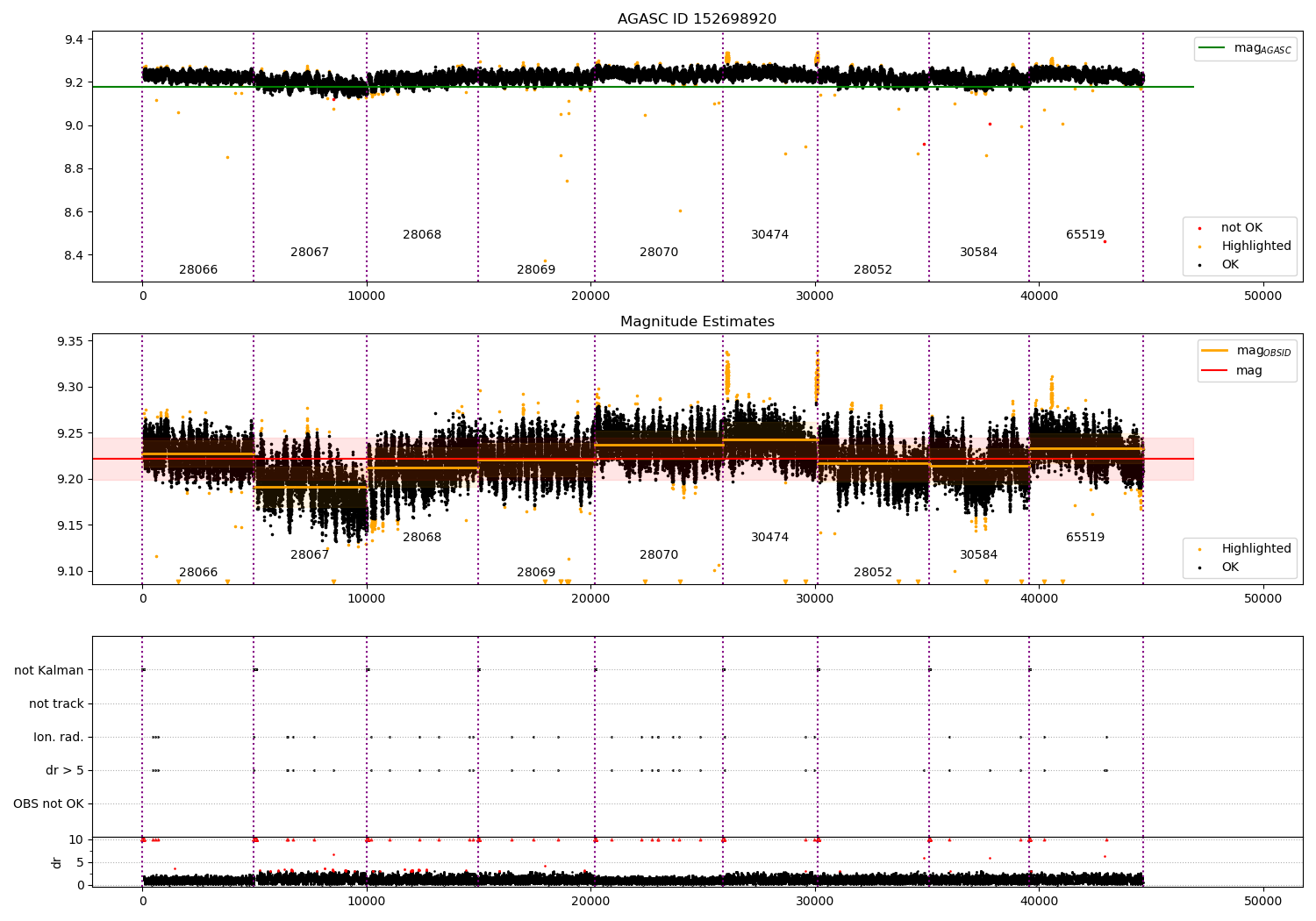Click OBSID label 28067 in Magnitude Estimates plot
This screenshot has width=1316, height=921.
pos(310,555)
